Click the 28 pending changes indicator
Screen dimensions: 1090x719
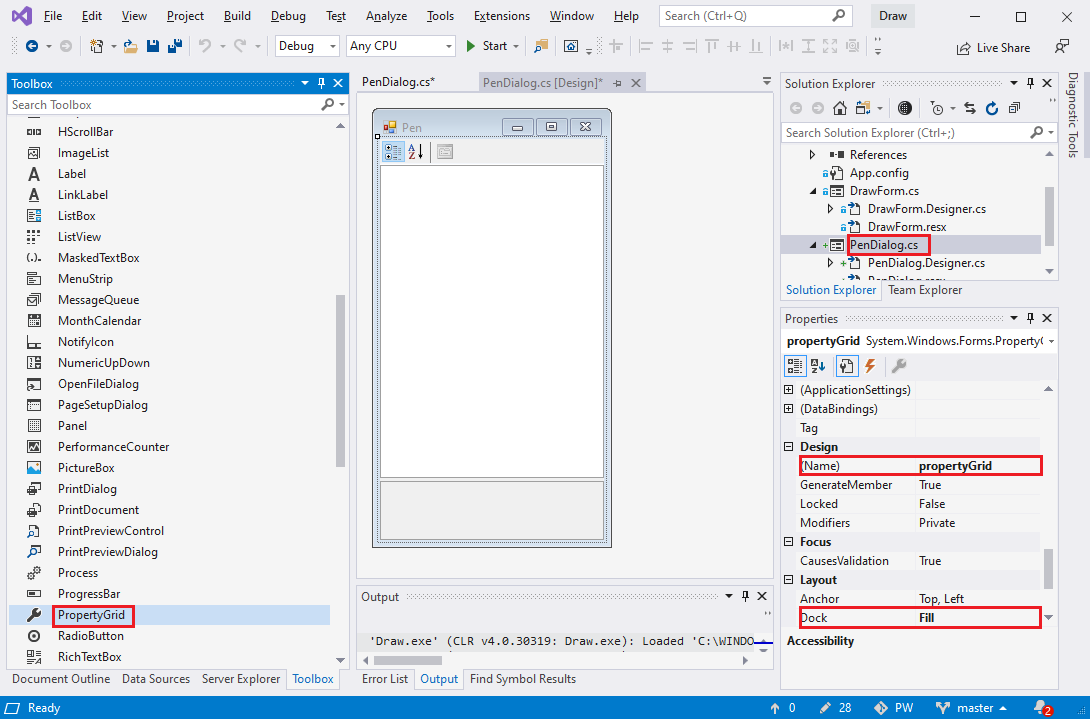pos(836,708)
